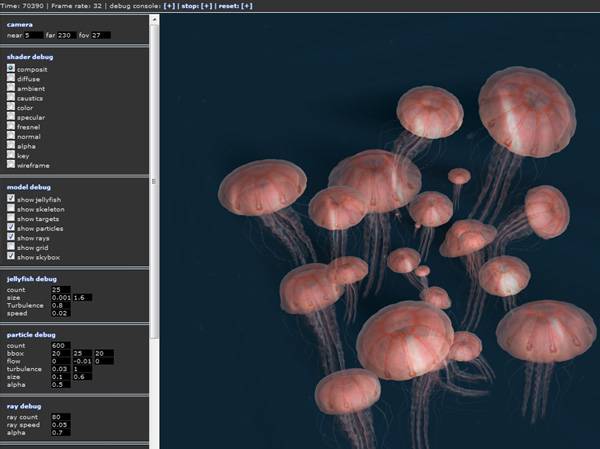Image resolution: width=600 pixels, height=449 pixels.
Task: Click the camera near input field
Action: click(33, 35)
